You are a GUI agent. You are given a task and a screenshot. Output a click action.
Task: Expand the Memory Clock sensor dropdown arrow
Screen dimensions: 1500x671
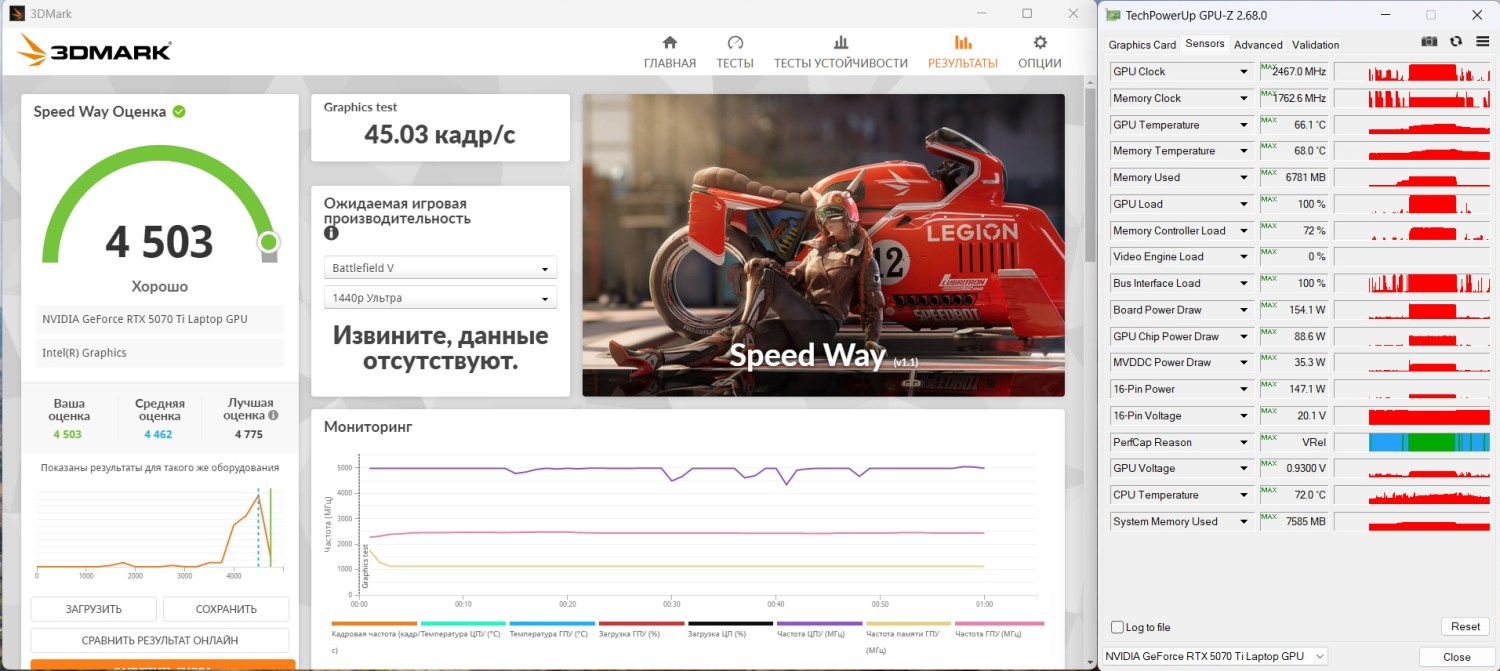pyautogui.click(x=1245, y=98)
